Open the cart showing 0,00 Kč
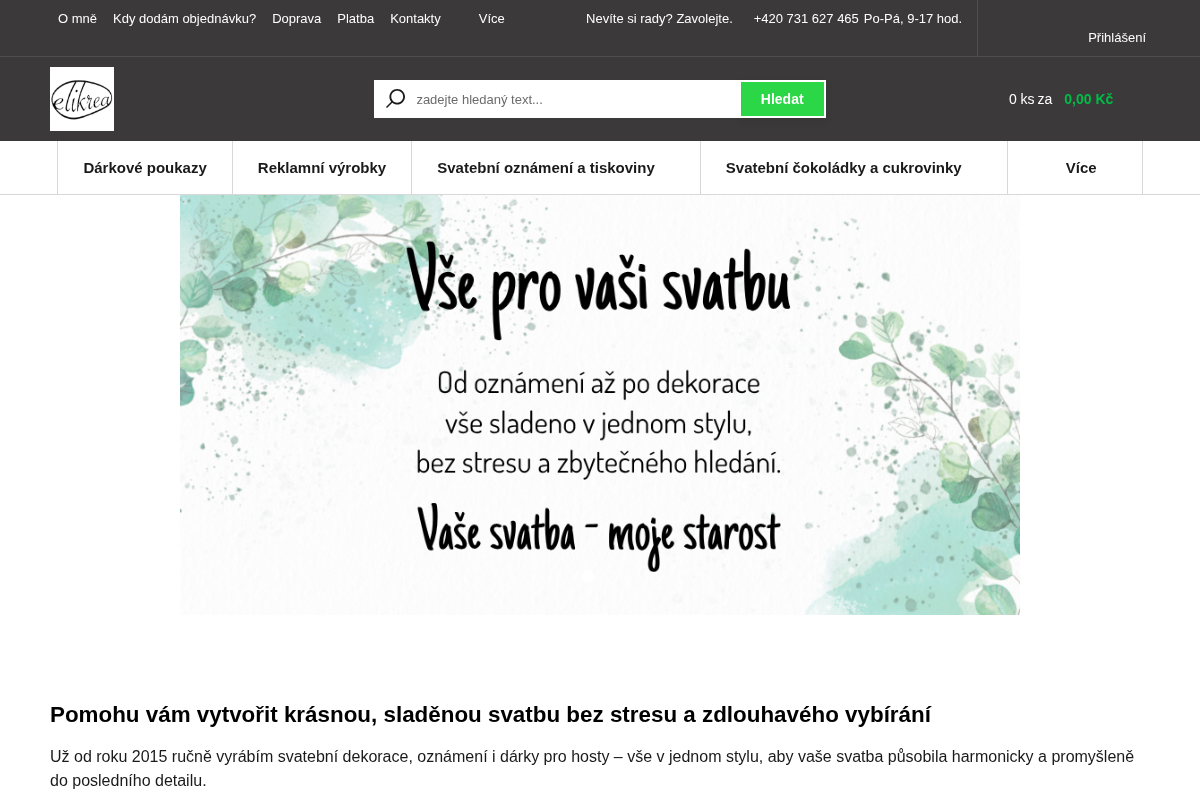1200x800 pixels. click(1061, 99)
